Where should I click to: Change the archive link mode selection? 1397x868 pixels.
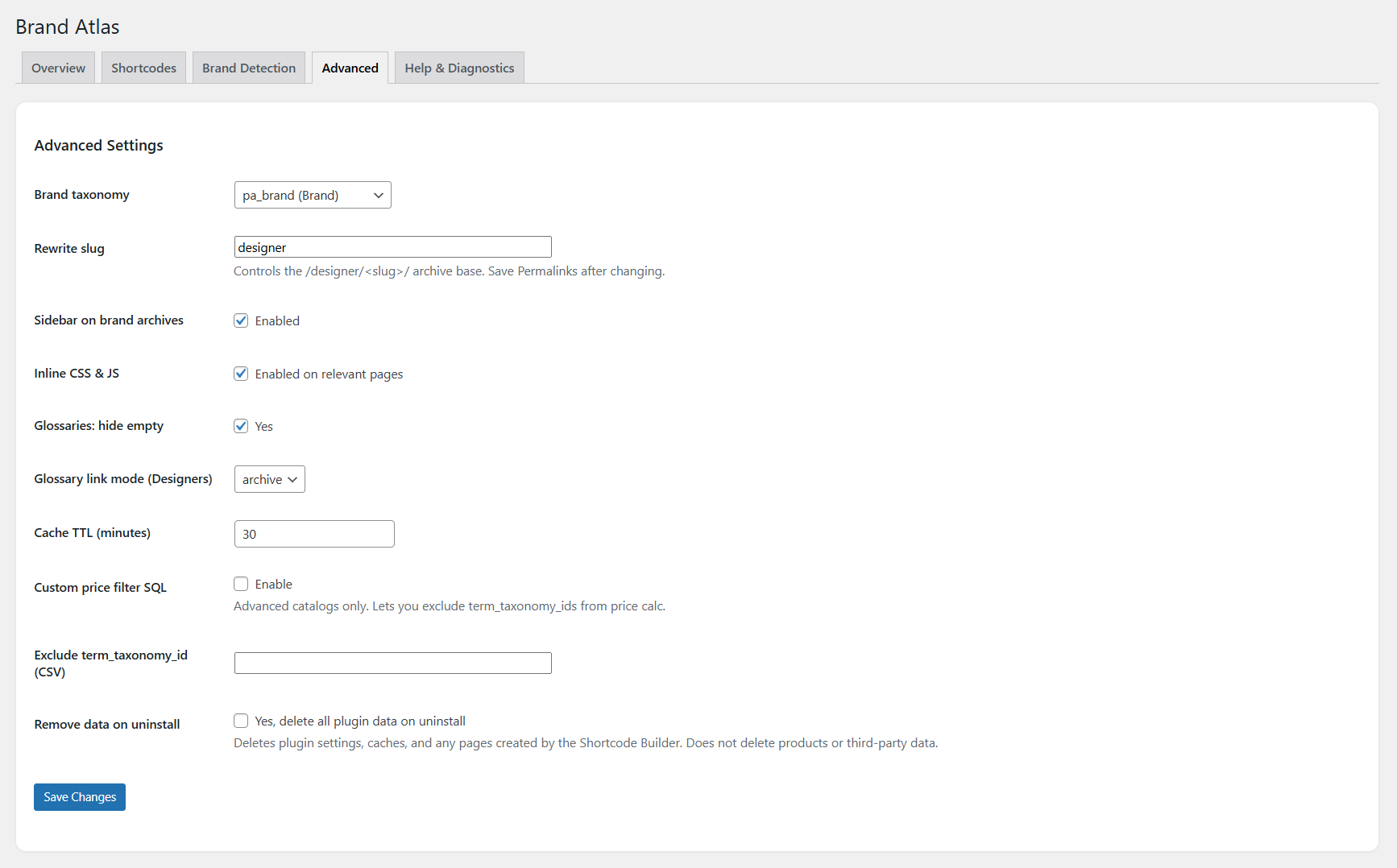(x=269, y=479)
